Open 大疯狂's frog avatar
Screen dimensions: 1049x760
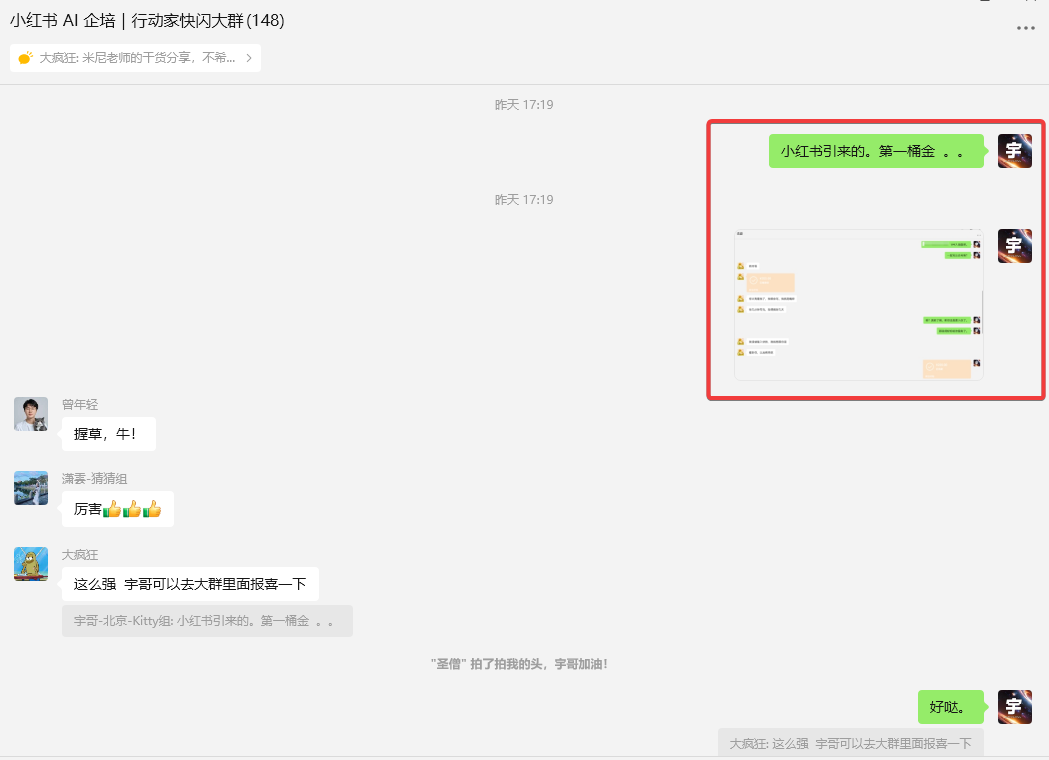pos(31,564)
